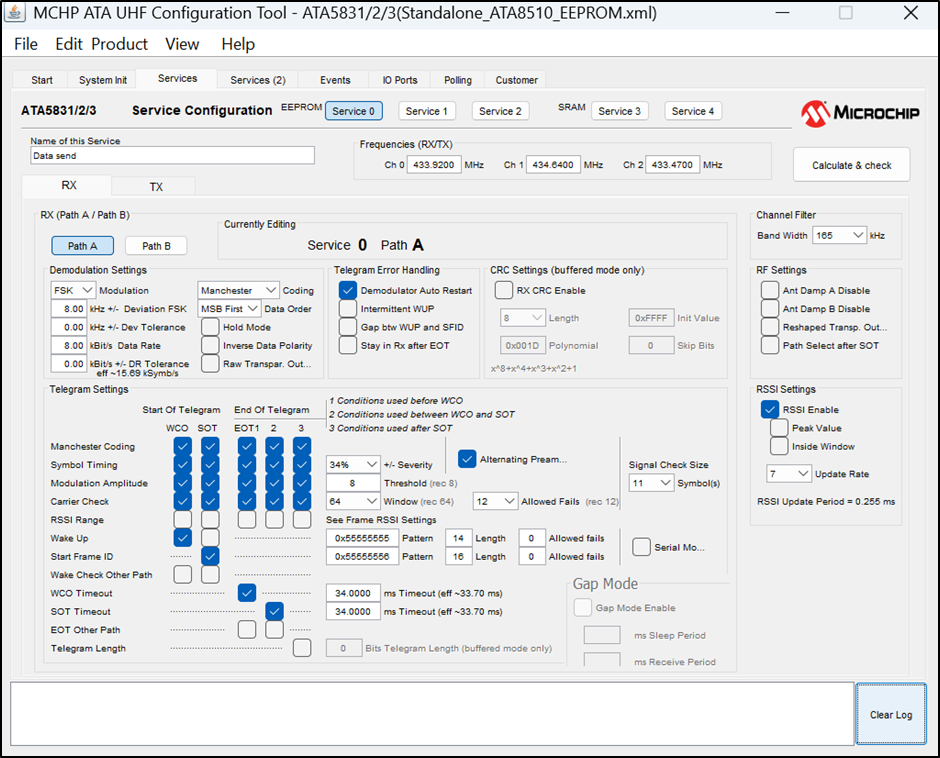The image size is (940, 758).
Task: Enable RX CRC Enable checkbox
Action: click(x=504, y=290)
